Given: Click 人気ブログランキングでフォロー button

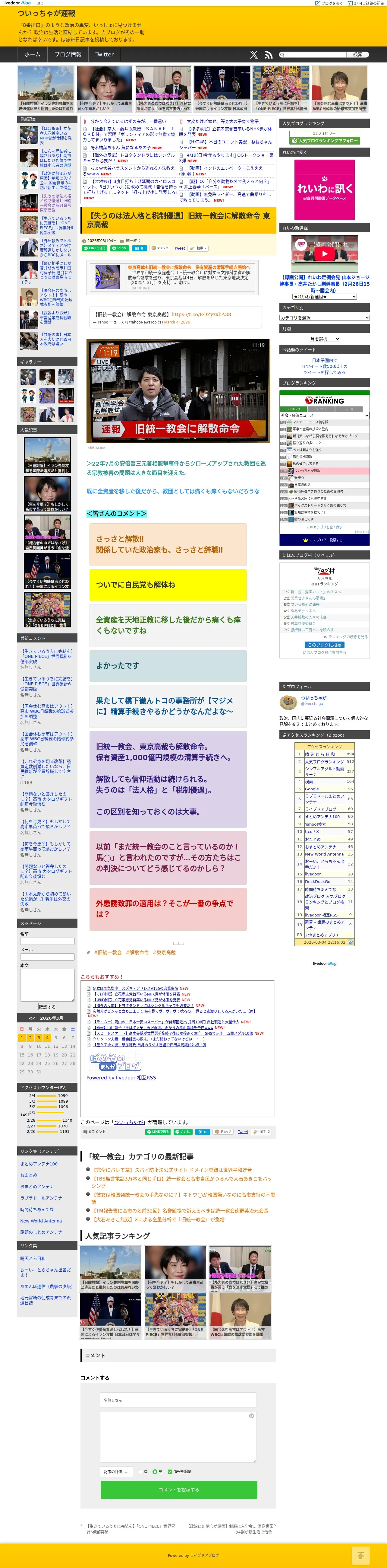Looking at the screenshot, I should pyautogui.click(x=324, y=141).
